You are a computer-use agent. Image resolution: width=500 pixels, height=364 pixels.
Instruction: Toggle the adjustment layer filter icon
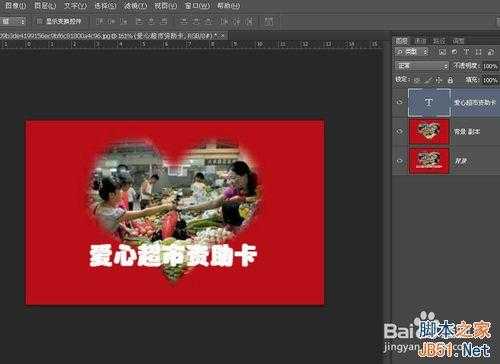454,52
